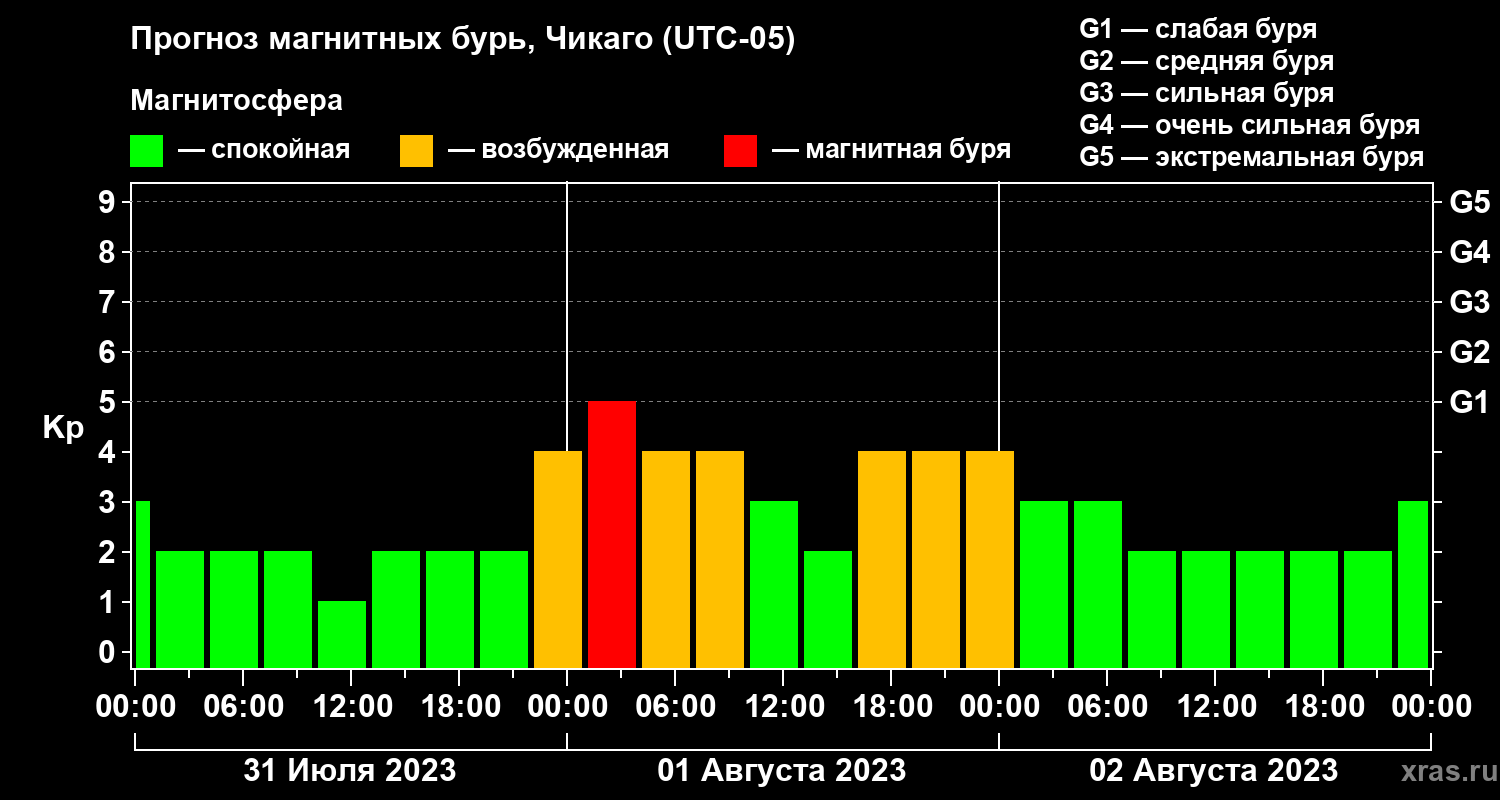
Task: Click the '06:00' time label above 31 Июля 2023
Action: [x=243, y=707]
